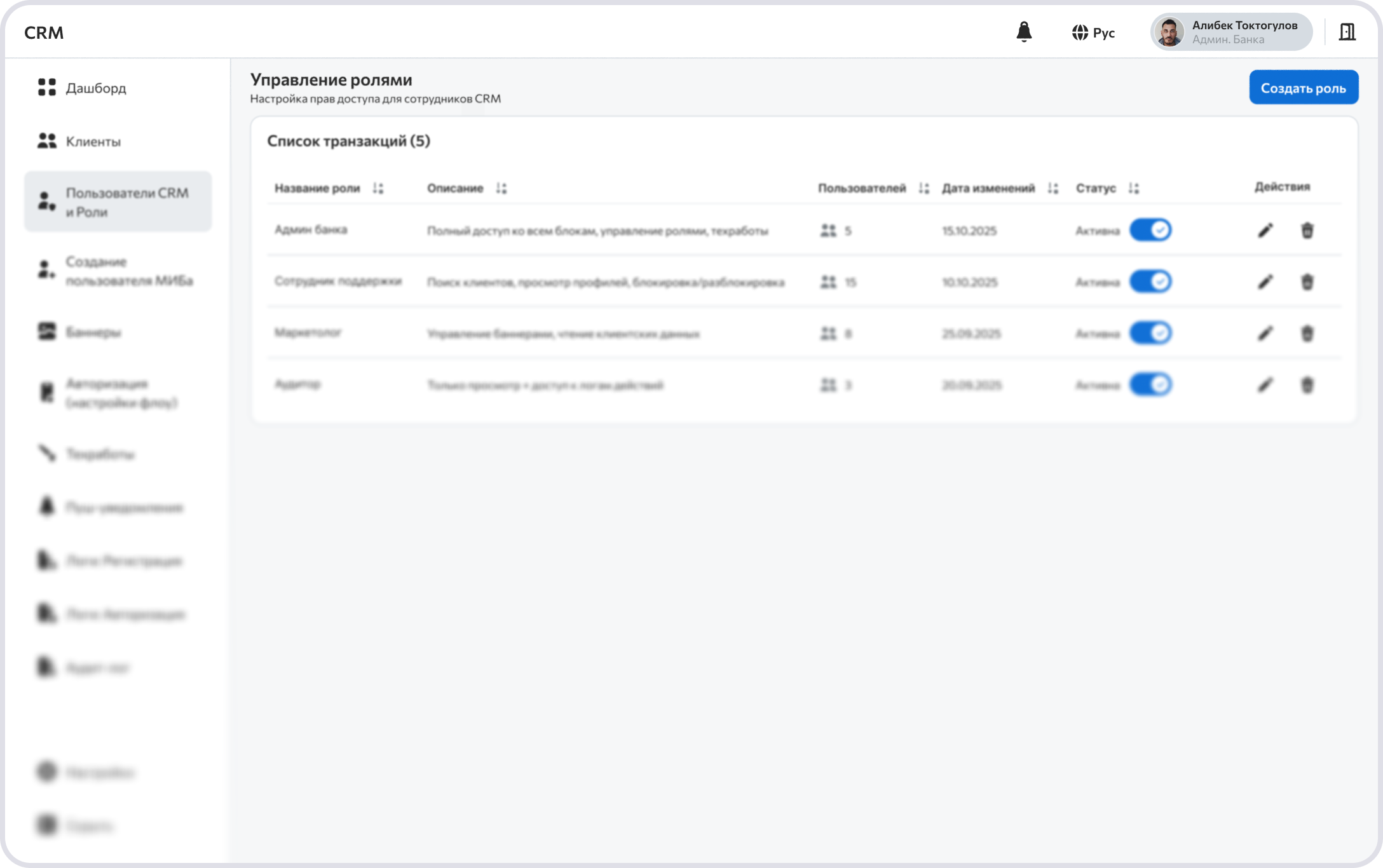Delete the Админ банка role

click(x=1307, y=230)
